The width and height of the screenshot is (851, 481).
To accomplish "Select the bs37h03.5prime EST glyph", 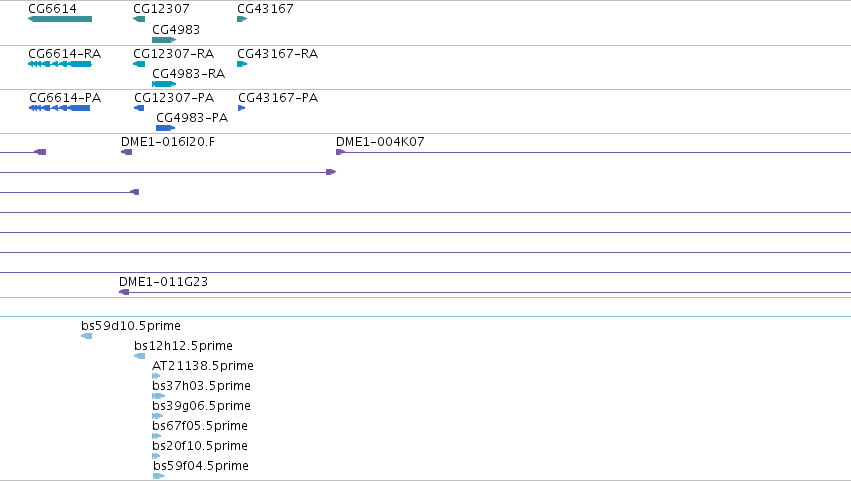I will (158, 396).
